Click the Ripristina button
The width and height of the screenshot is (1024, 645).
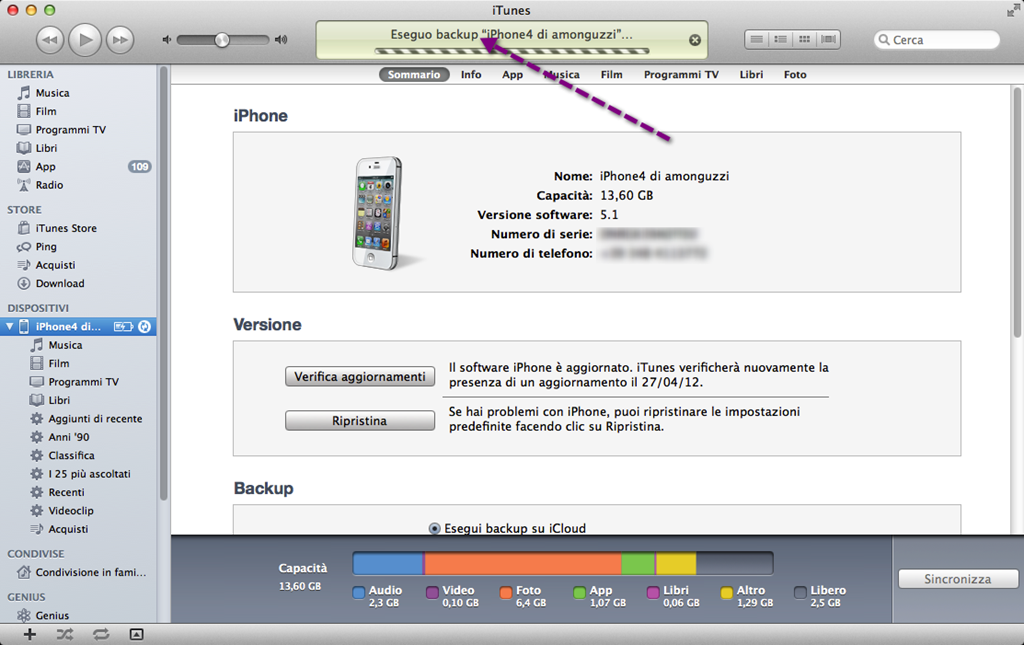click(360, 421)
